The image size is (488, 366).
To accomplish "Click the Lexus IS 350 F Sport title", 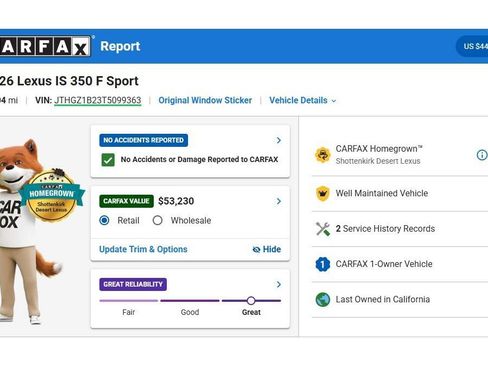I will 69,81.
